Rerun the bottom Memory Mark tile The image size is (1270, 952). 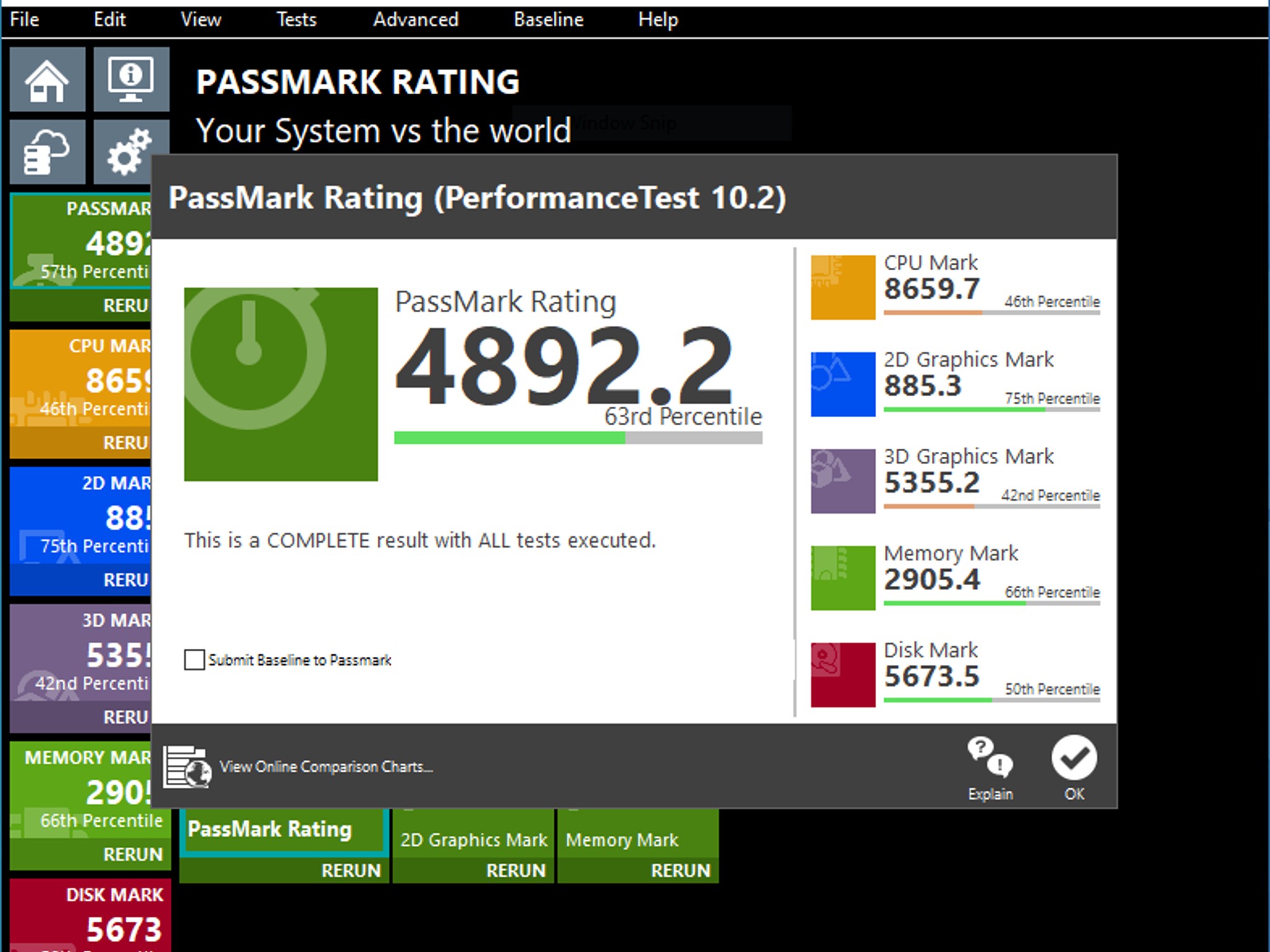pos(680,870)
